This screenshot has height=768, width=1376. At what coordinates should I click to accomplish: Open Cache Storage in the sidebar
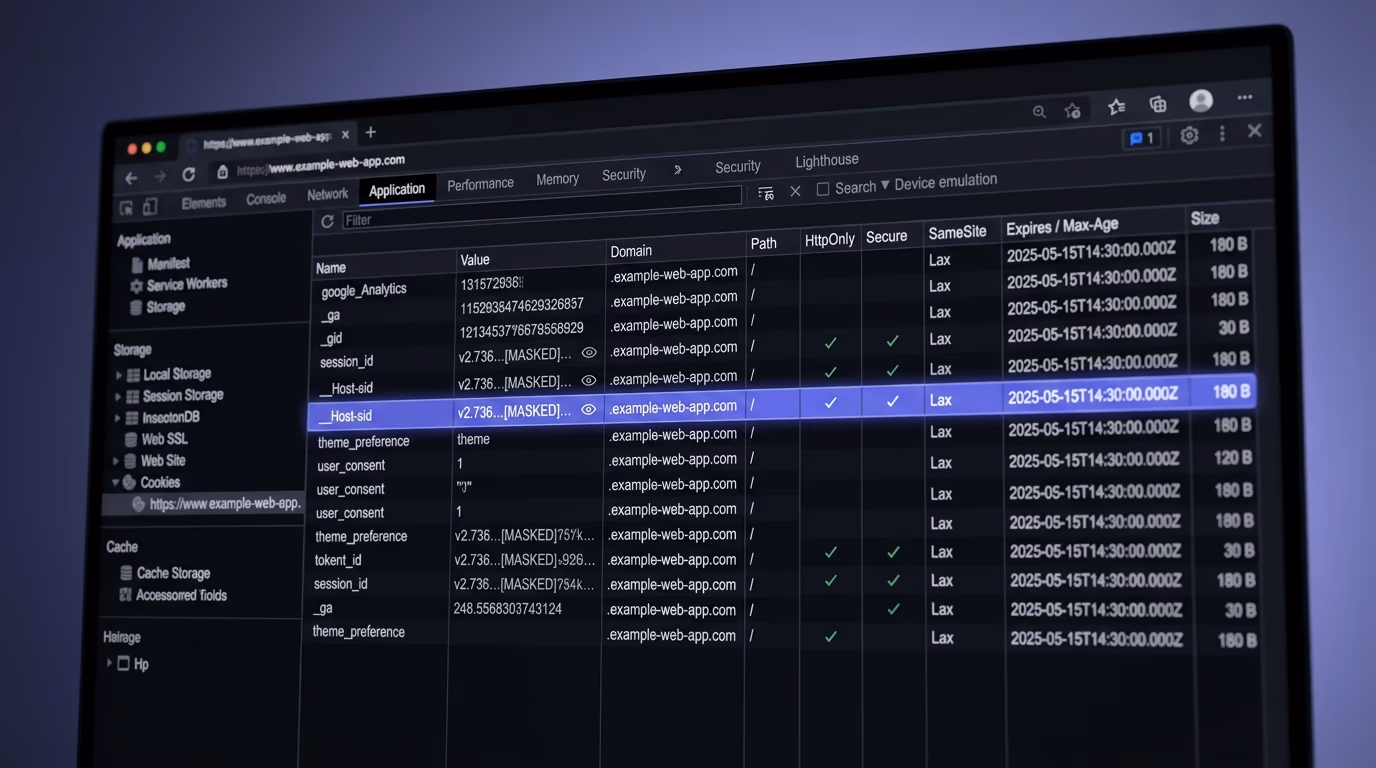[173, 573]
